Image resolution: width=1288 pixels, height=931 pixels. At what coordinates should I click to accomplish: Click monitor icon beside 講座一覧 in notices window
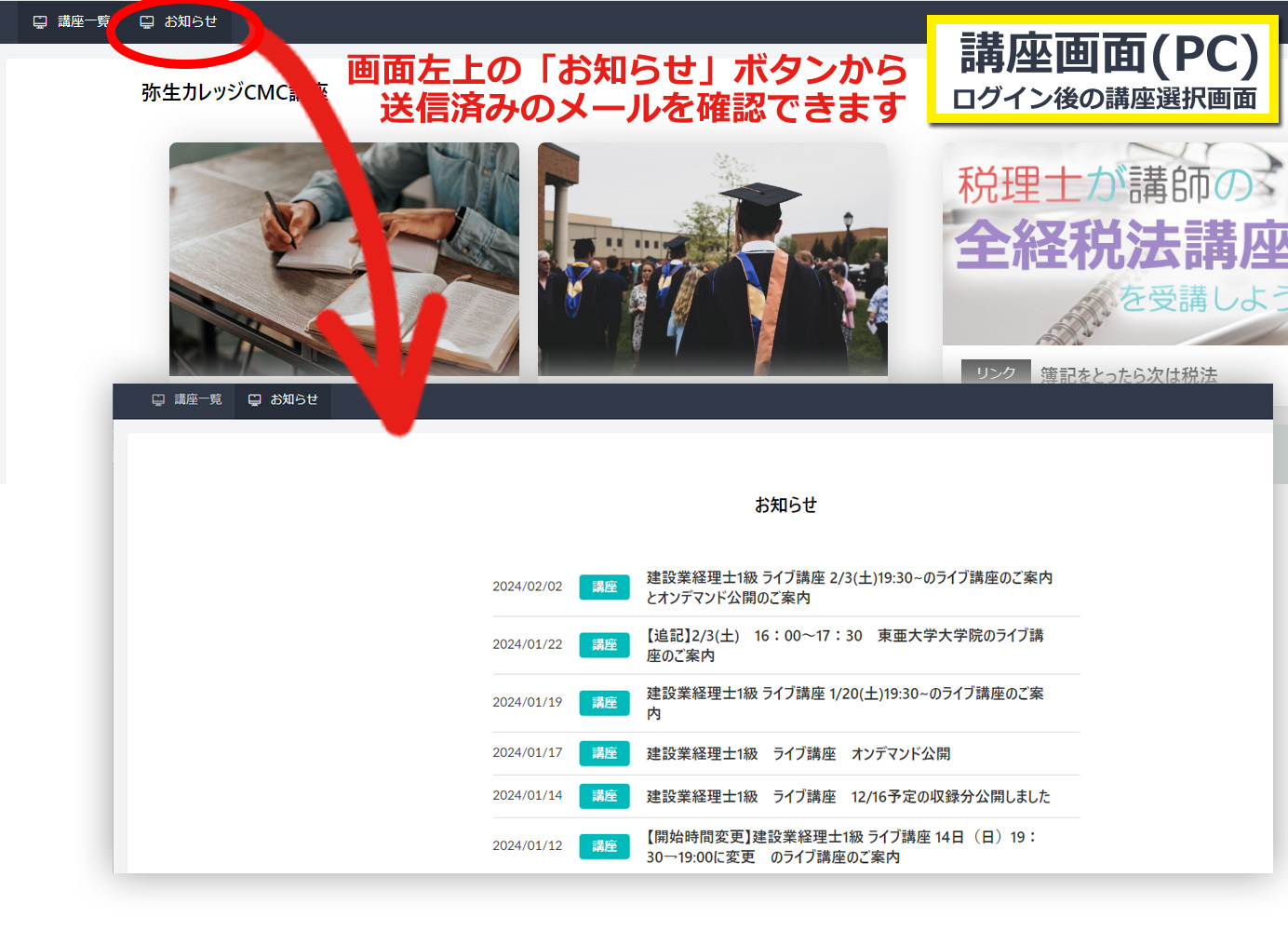pos(158,399)
